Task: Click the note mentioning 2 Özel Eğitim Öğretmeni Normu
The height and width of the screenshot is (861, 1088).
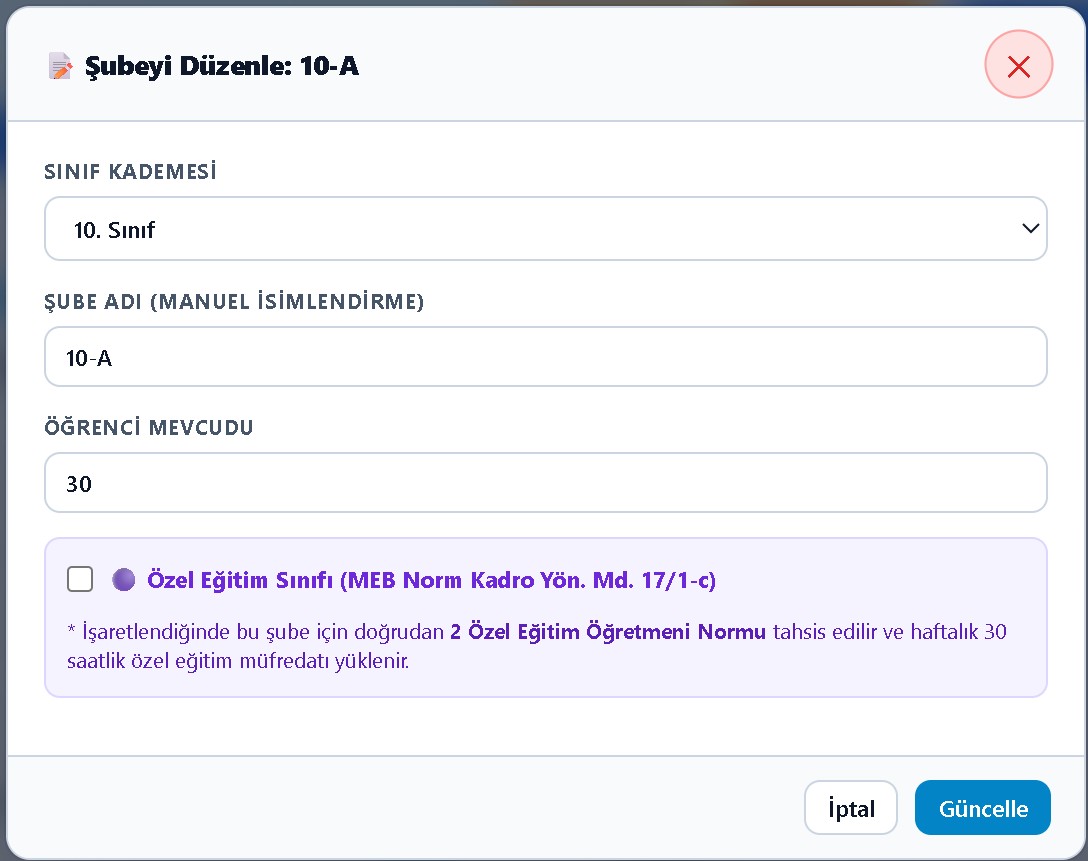Action: point(536,646)
